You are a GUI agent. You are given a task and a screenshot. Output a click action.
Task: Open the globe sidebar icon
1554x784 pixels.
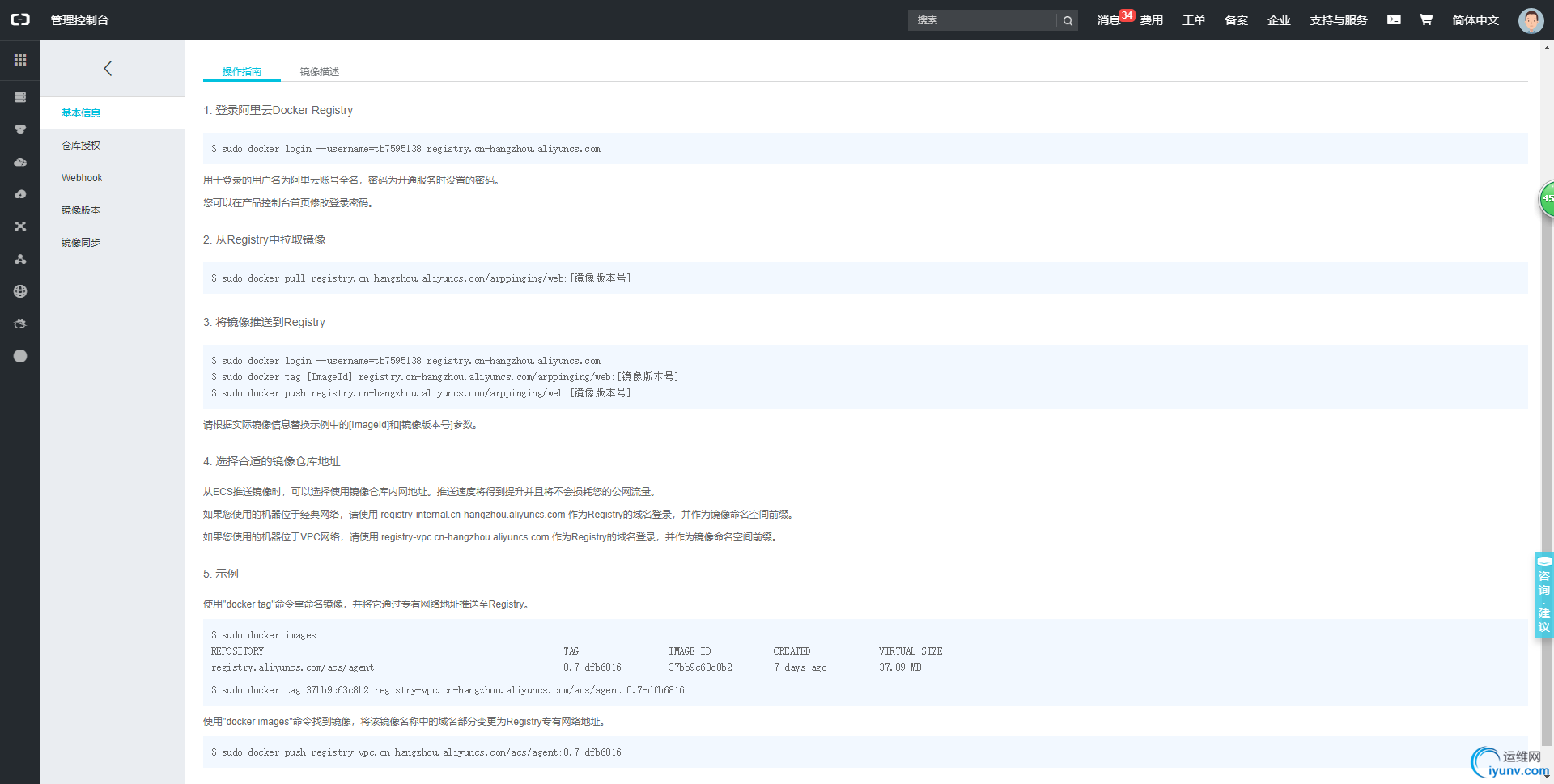pos(20,291)
